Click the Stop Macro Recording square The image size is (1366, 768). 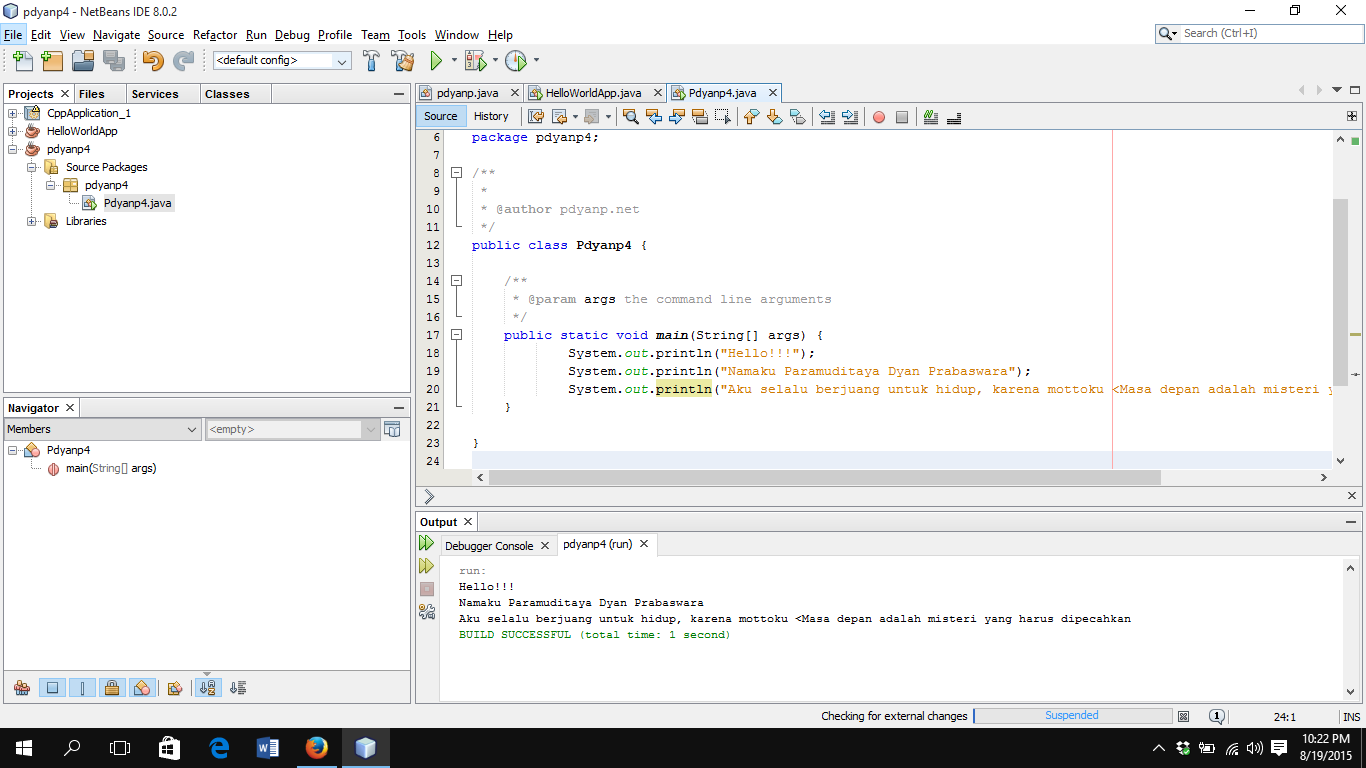point(902,117)
